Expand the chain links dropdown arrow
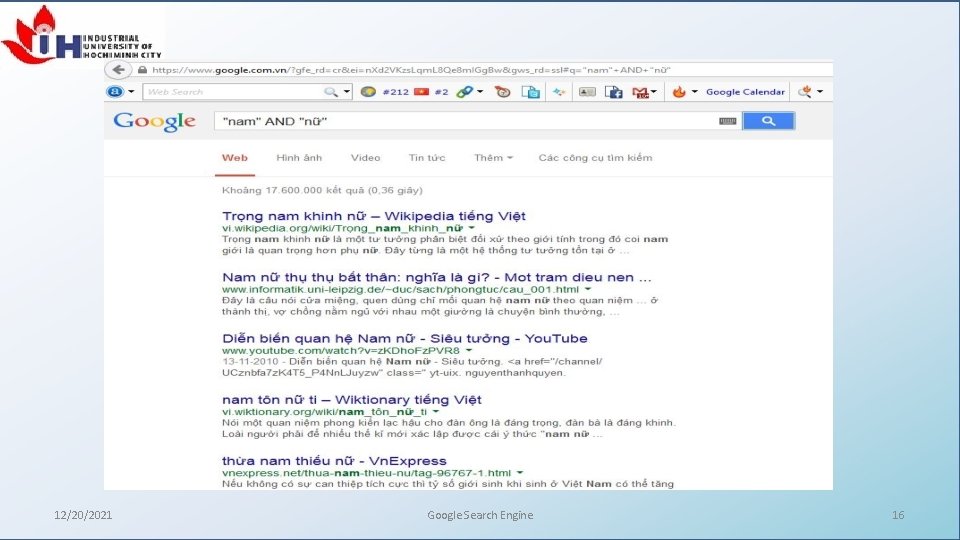960x540 pixels. coord(480,92)
